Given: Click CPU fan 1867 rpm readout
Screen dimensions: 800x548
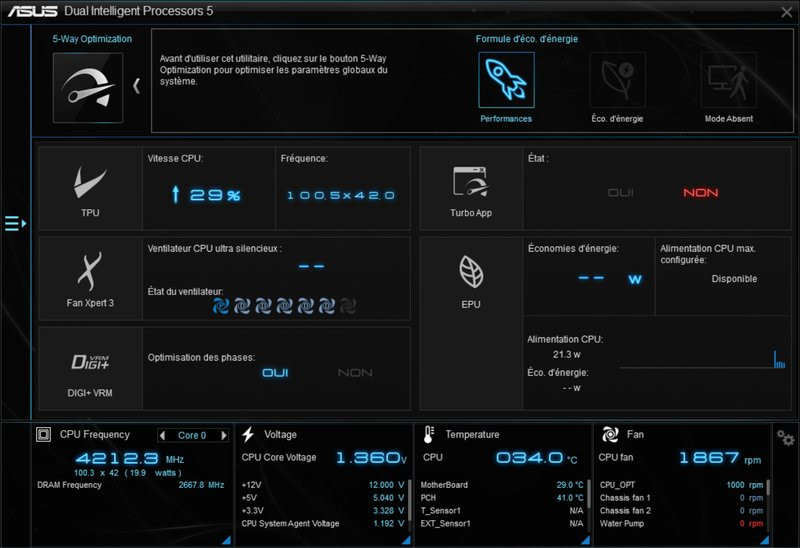Looking at the screenshot, I should click(x=720, y=458).
